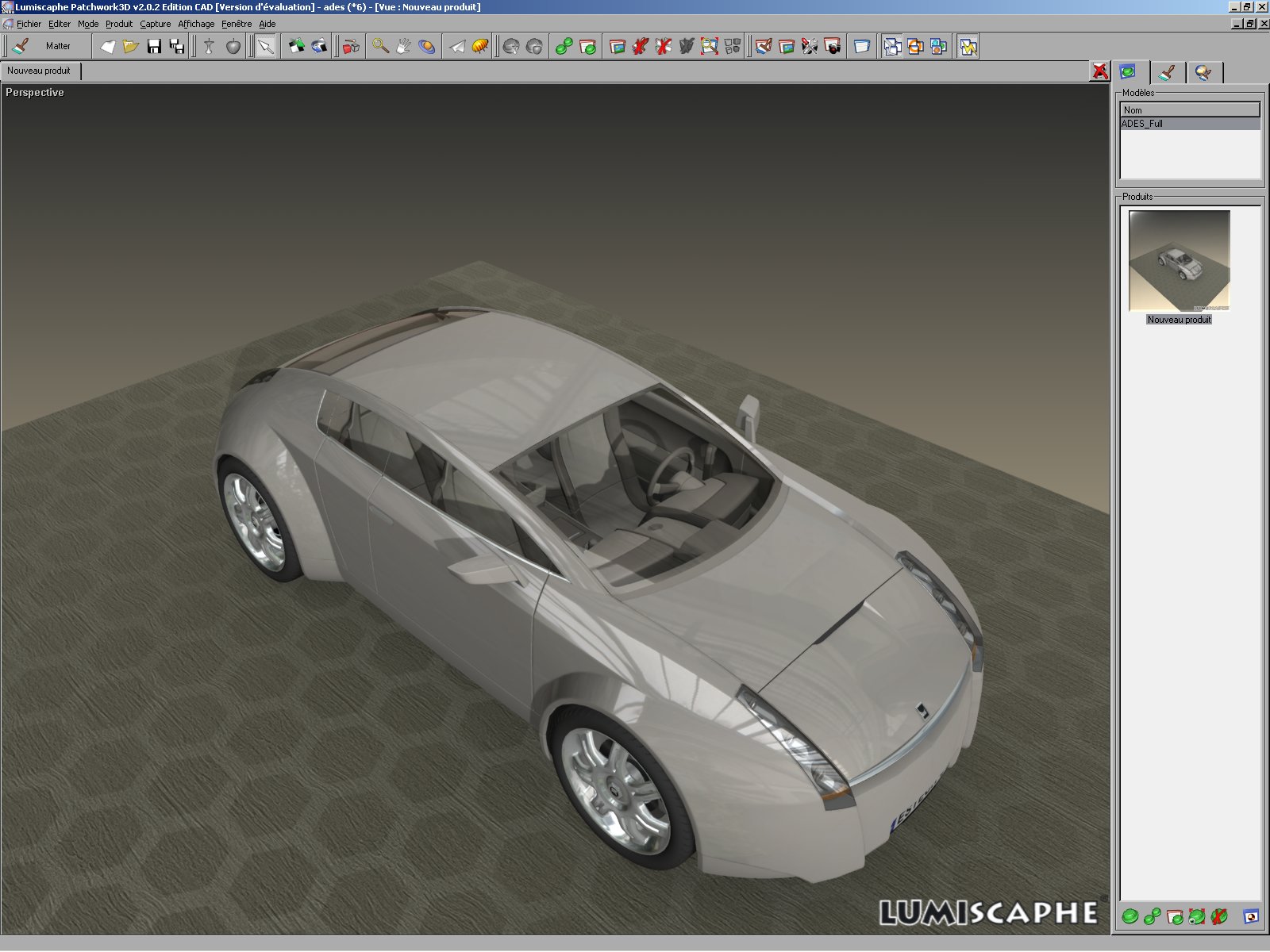Image resolution: width=1270 pixels, height=952 pixels.
Task: Create a new database with blank page icon
Action: coord(108,46)
